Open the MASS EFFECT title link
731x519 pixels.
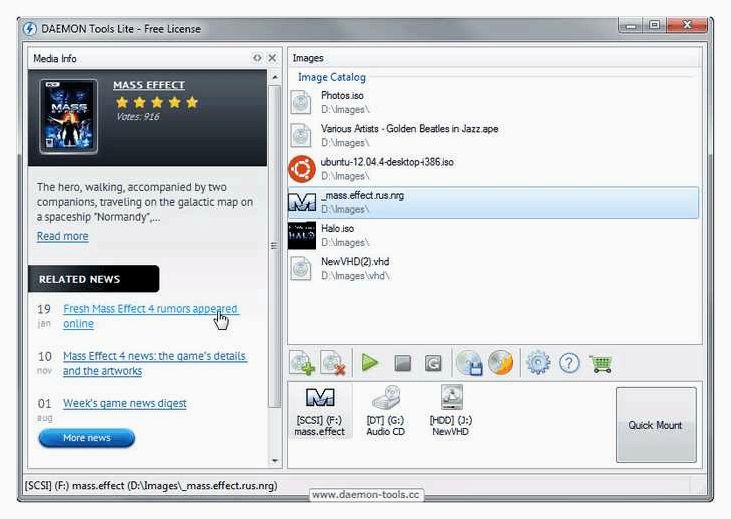coord(149,85)
